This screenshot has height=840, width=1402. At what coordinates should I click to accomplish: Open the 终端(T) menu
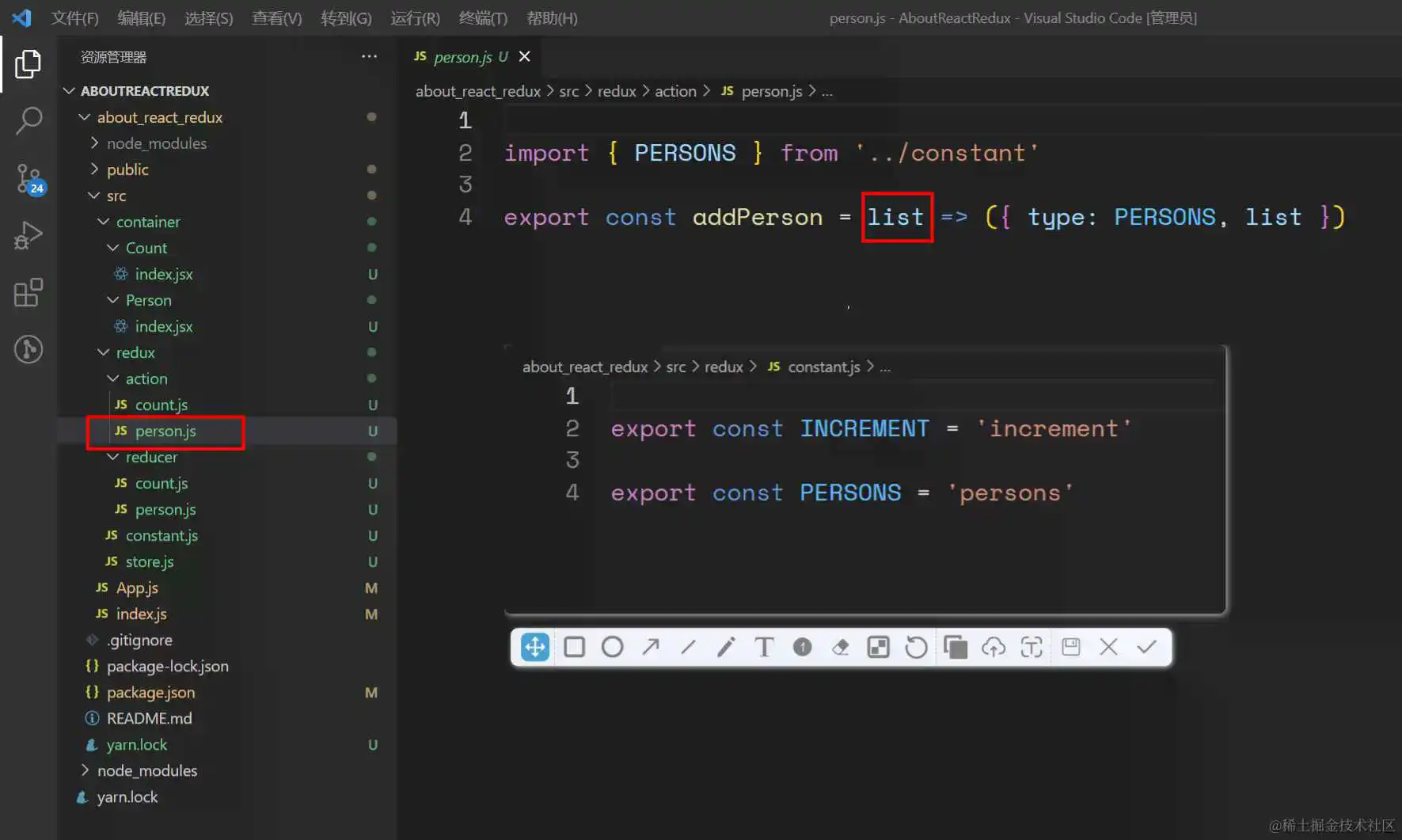(483, 17)
